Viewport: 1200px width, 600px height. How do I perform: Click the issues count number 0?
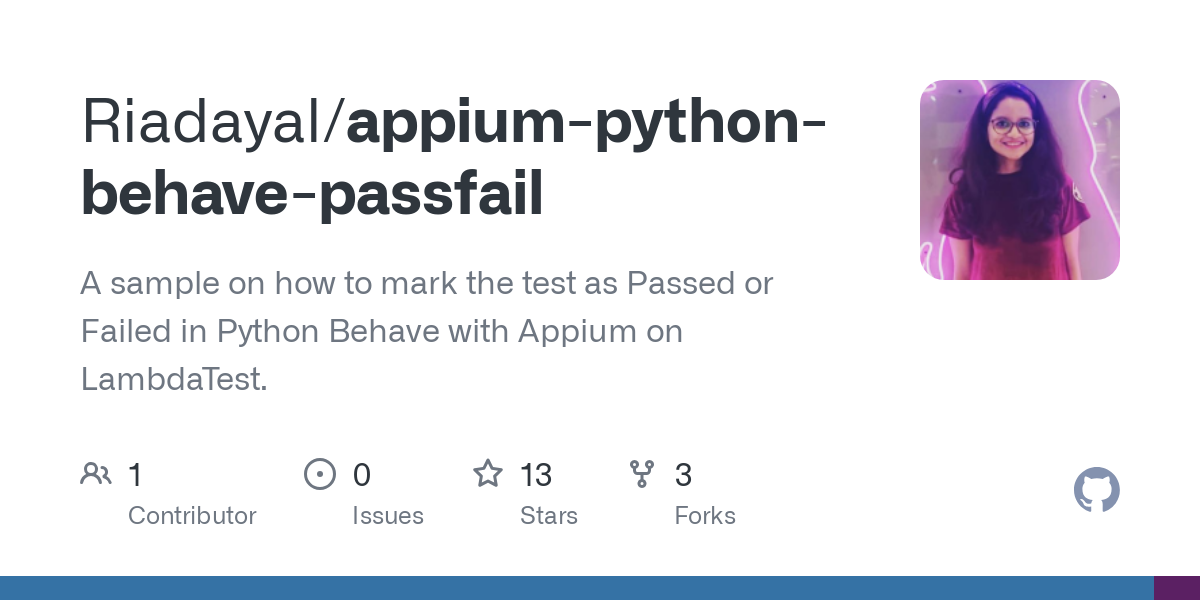pyautogui.click(x=361, y=475)
